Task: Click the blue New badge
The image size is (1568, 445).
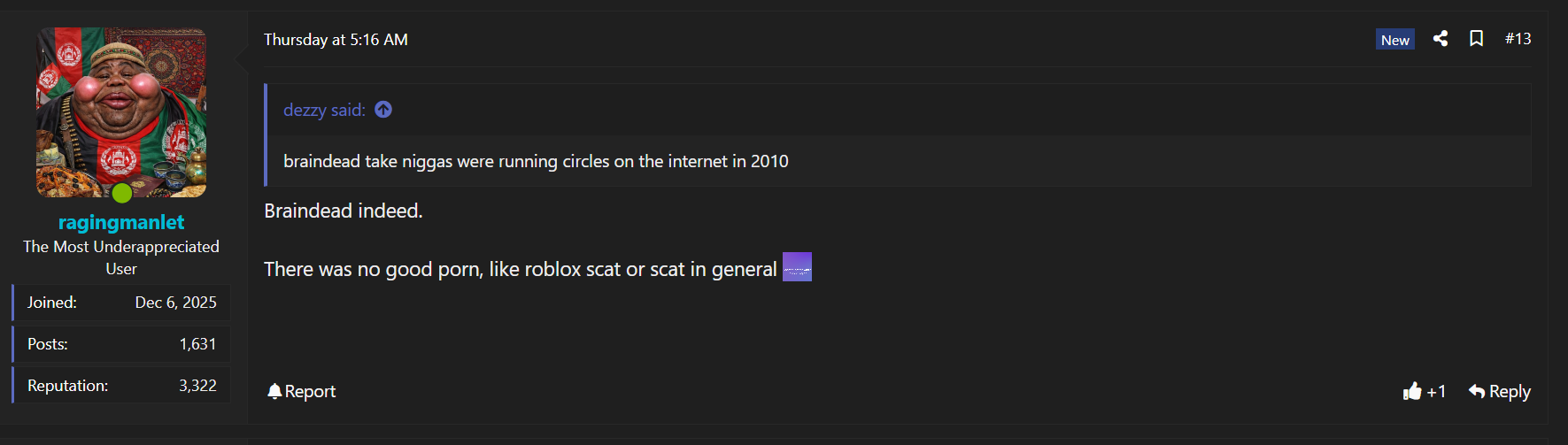Action: pos(1394,40)
